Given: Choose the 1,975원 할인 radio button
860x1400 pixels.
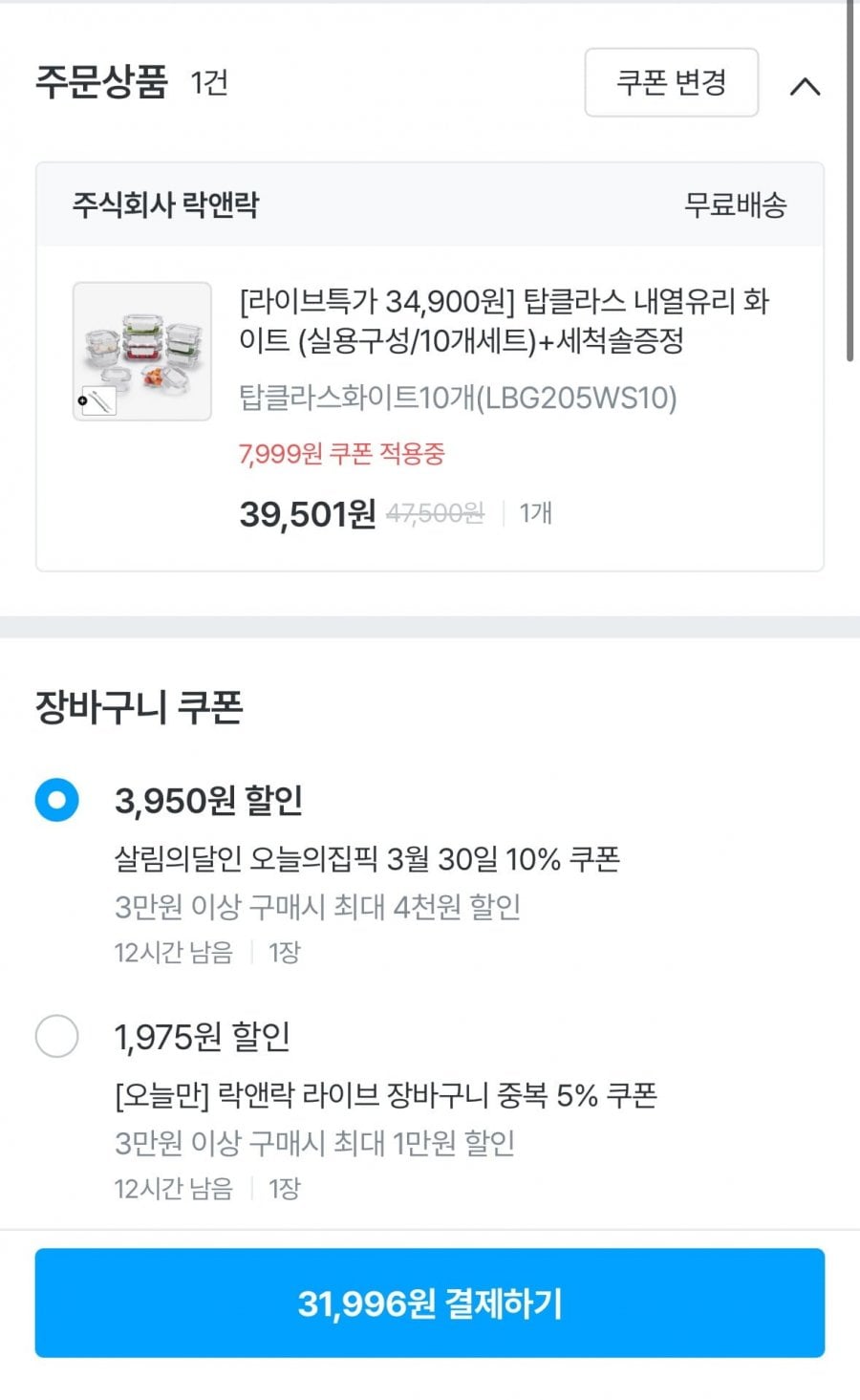Looking at the screenshot, I should pos(56,1036).
